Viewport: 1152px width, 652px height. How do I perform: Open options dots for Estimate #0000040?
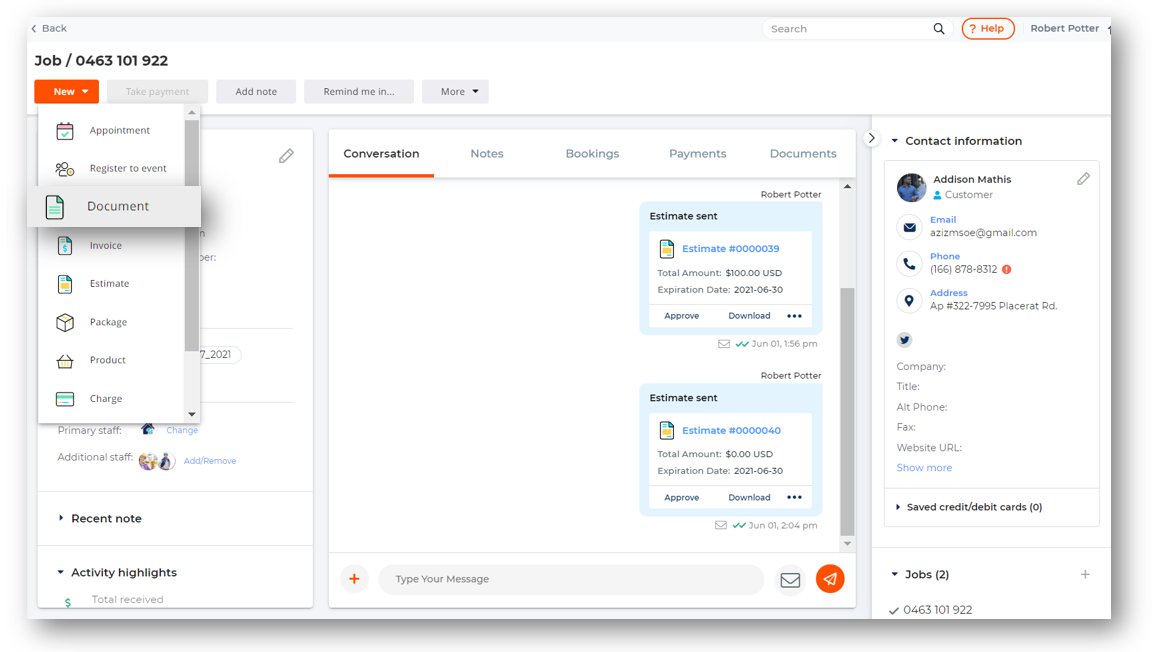point(794,498)
